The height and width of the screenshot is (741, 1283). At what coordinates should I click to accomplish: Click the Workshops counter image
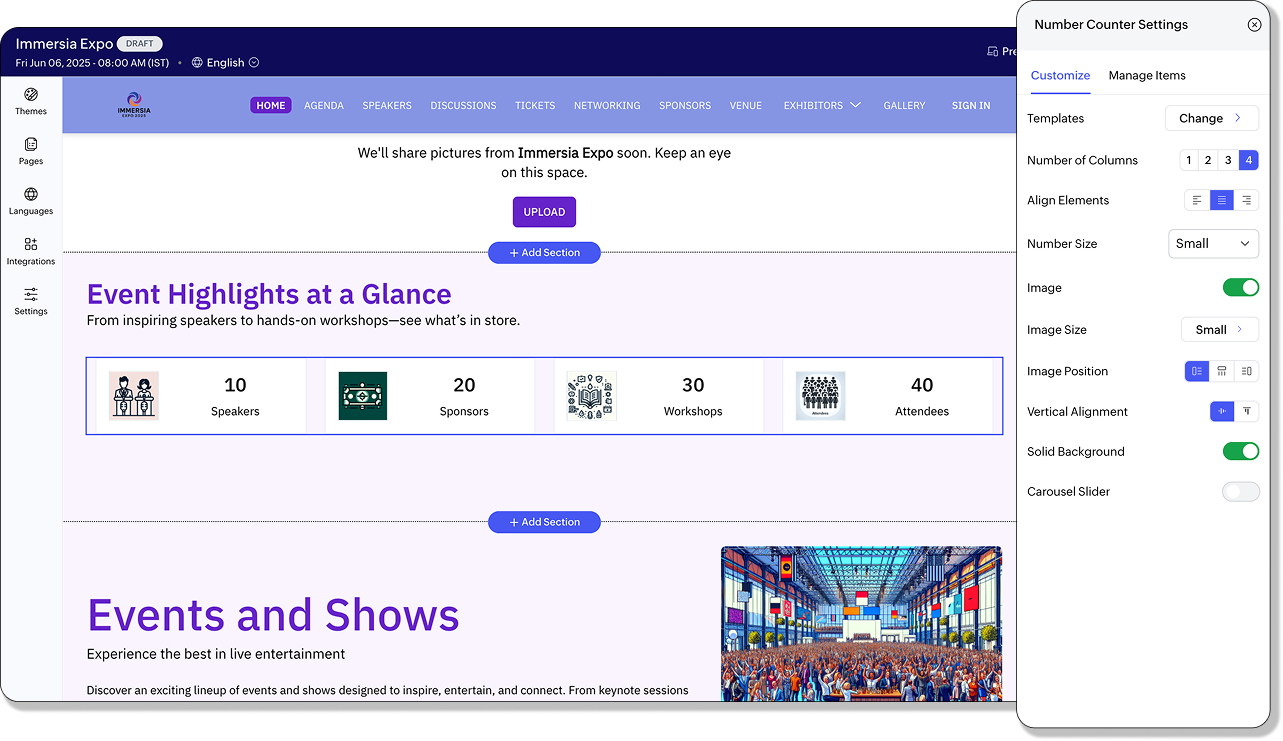592,396
